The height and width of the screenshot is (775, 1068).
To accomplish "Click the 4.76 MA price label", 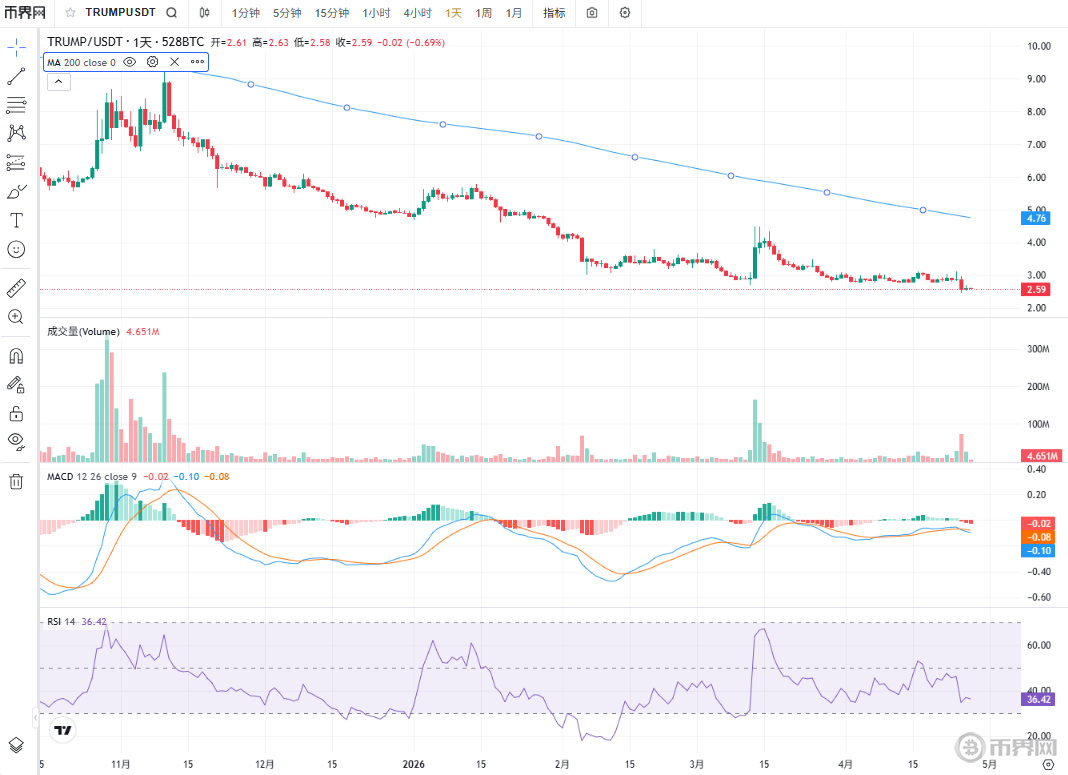I will coord(1035,219).
